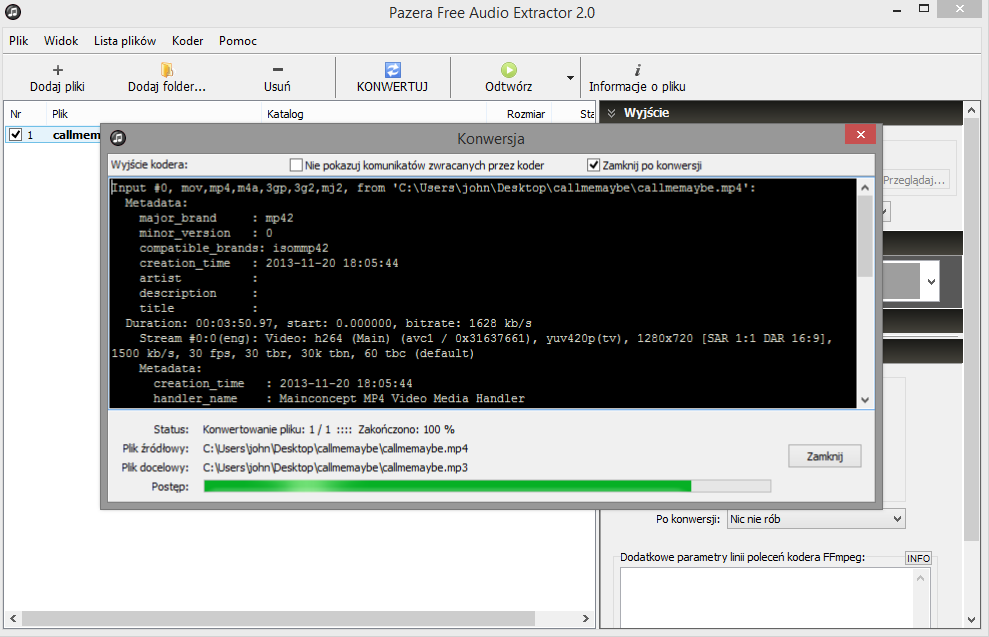
Task: Click the encoder output scroll up arrow
Action: click(x=865, y=187)
